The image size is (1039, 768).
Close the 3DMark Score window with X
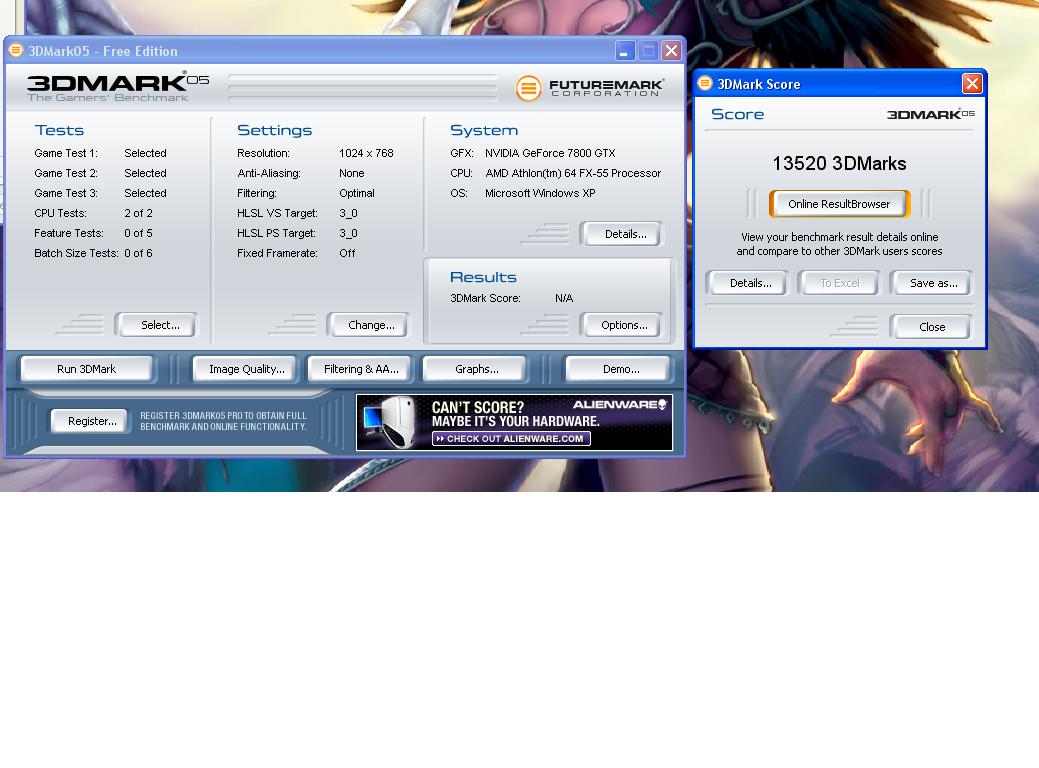point(972,83)
